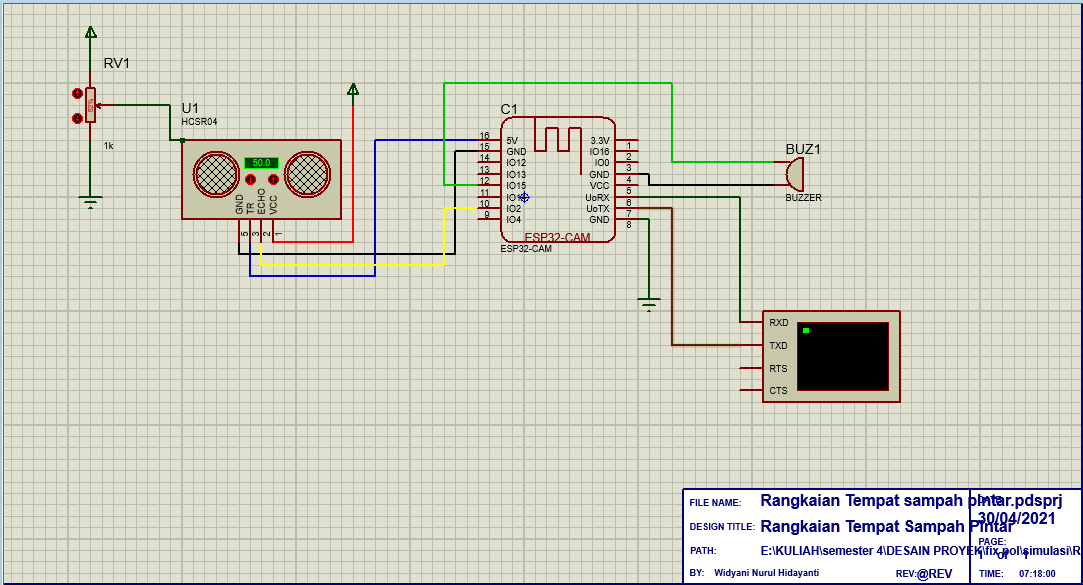Select the IO15 pin label
This screenshot has width=1083, height=585.
click(x=516, y=186)
